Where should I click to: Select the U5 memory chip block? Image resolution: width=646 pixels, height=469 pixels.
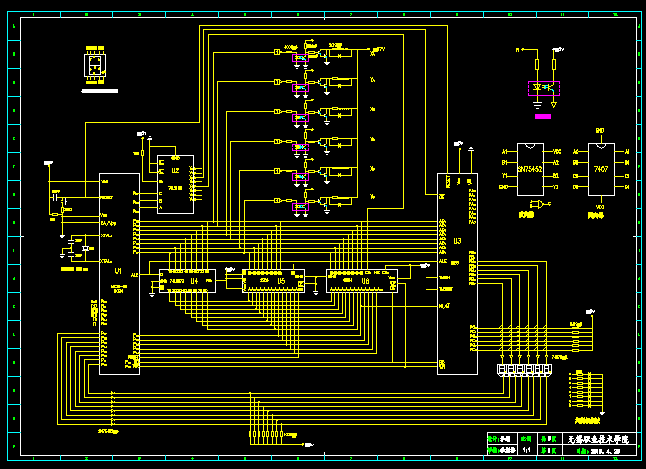[274, 281]
